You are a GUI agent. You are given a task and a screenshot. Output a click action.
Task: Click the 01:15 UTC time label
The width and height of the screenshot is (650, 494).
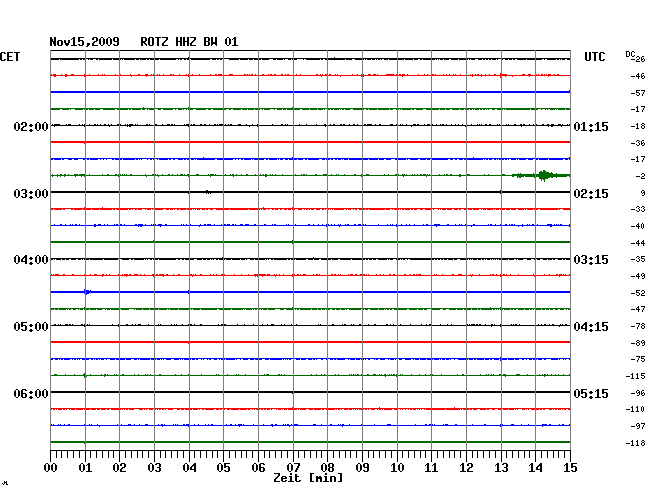click(x=591, y=127)
